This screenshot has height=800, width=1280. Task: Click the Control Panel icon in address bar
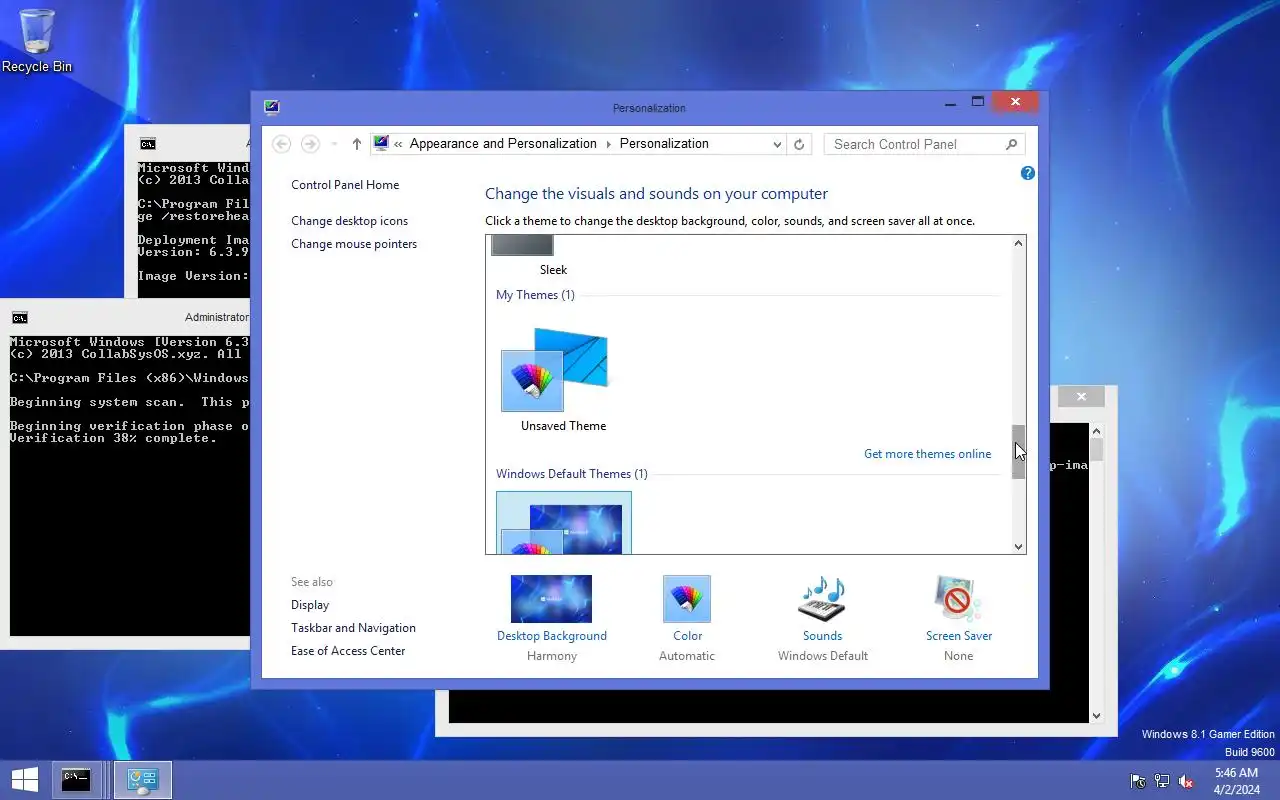click(381, 143)
